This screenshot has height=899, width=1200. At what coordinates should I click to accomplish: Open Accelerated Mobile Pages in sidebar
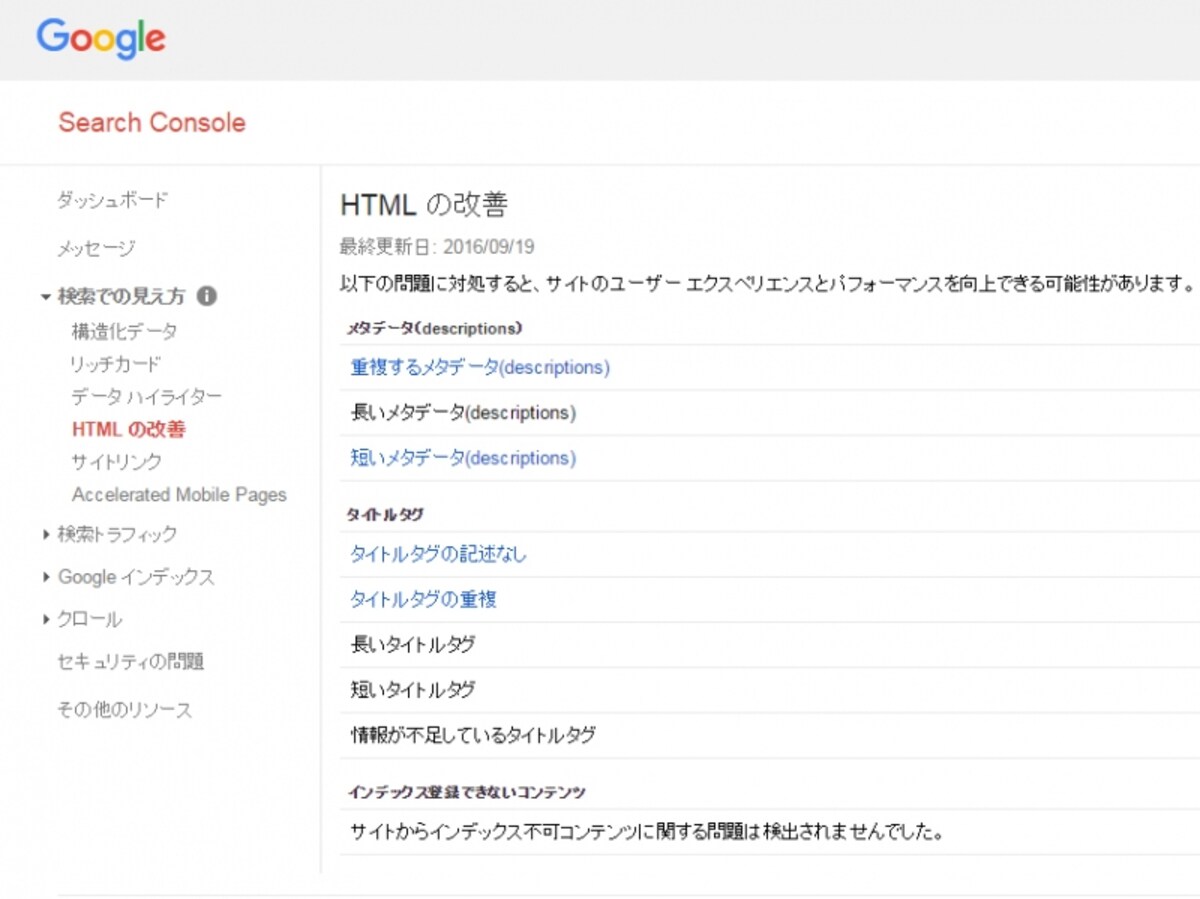[179, 495]
